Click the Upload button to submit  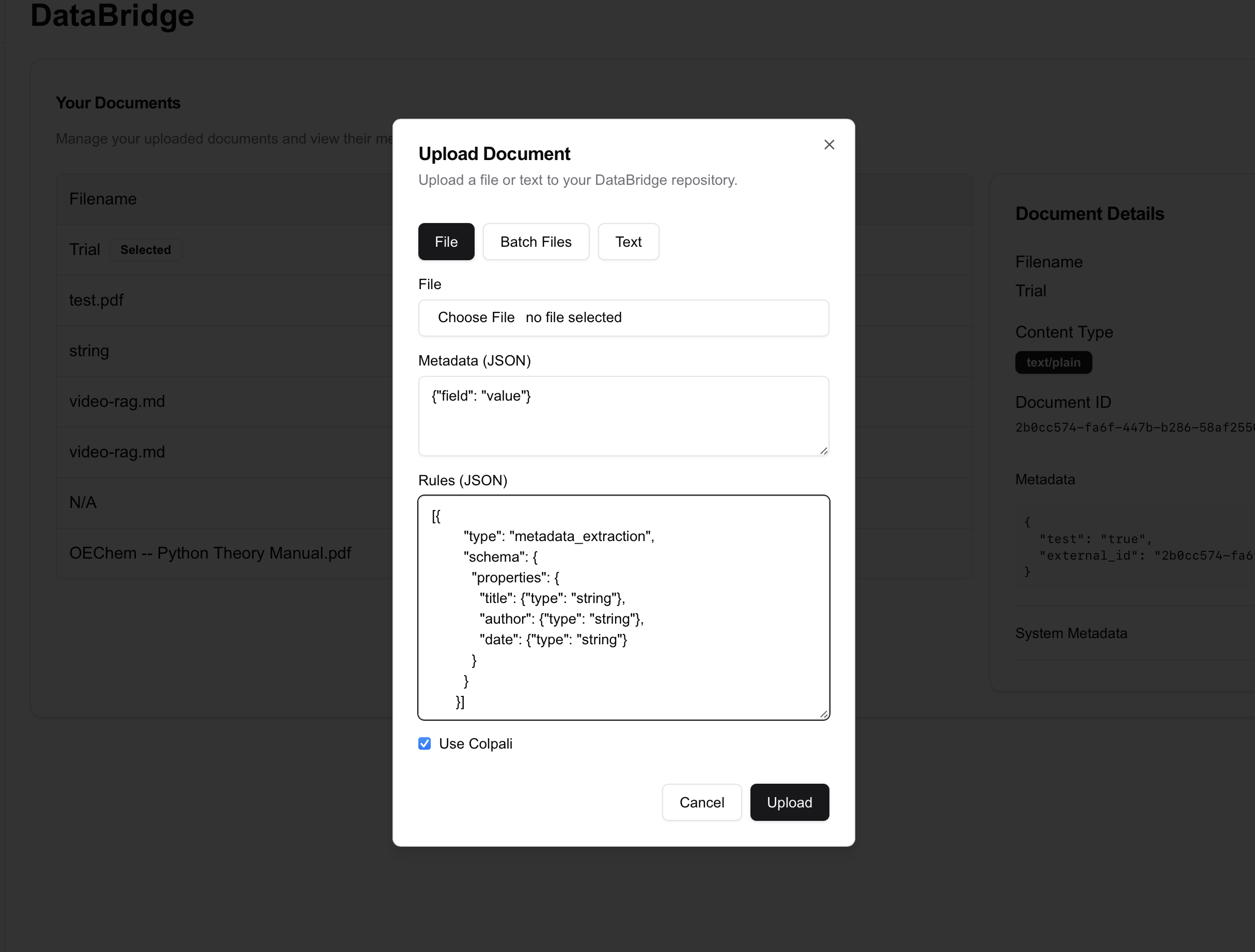point(789,802)
